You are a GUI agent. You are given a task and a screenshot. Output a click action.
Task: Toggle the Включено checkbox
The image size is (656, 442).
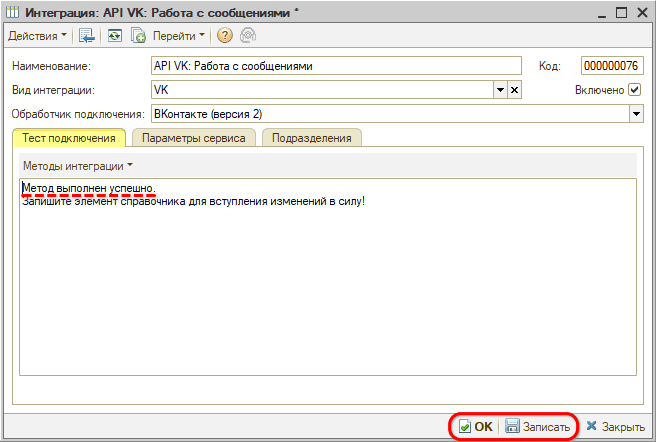634,90
